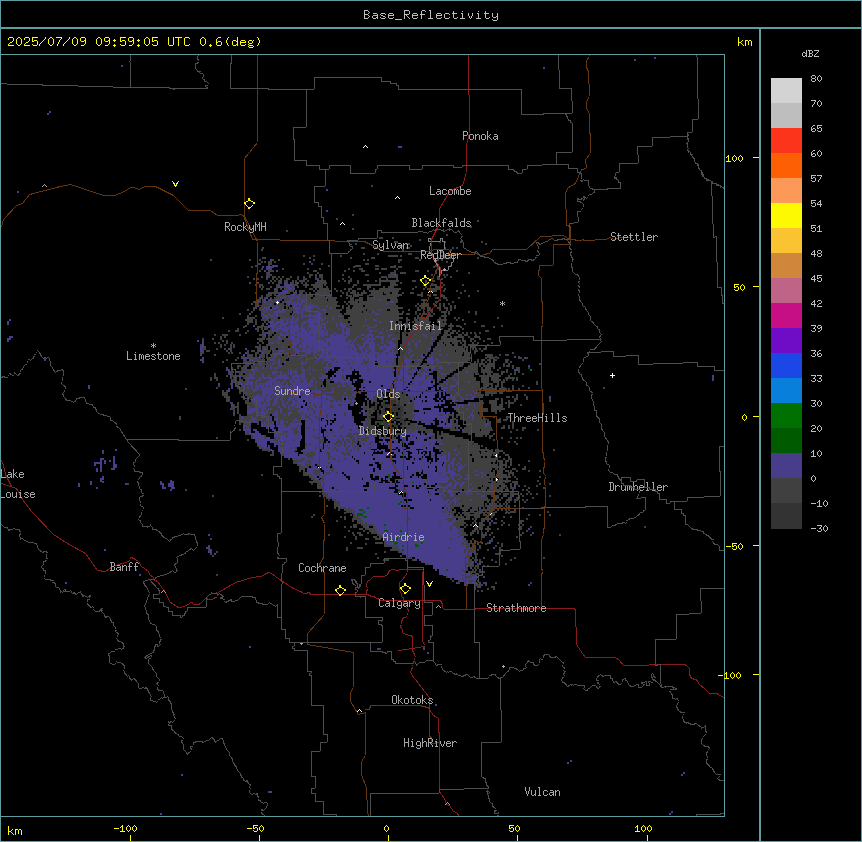Image resolution: width=862 pixels, height=842 pixels.
Task: Select the 80 dBZ color swatch
Action: tap(786, 90)
